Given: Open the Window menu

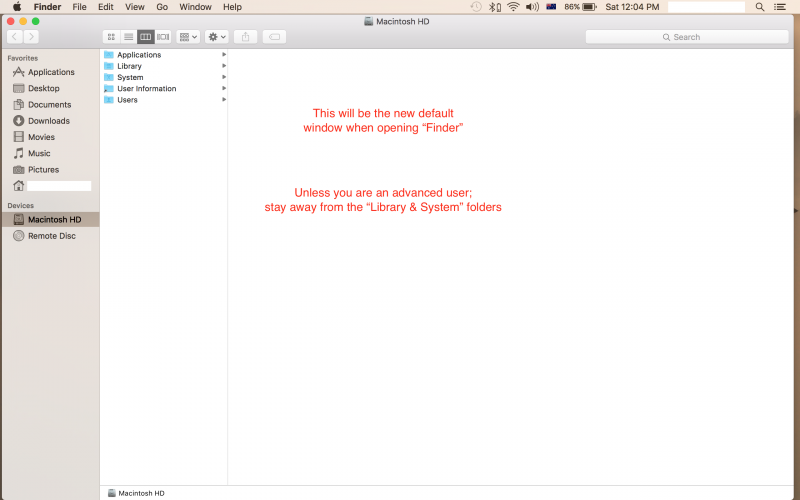Looking at the screenshot, I should [x=195, y=7].
